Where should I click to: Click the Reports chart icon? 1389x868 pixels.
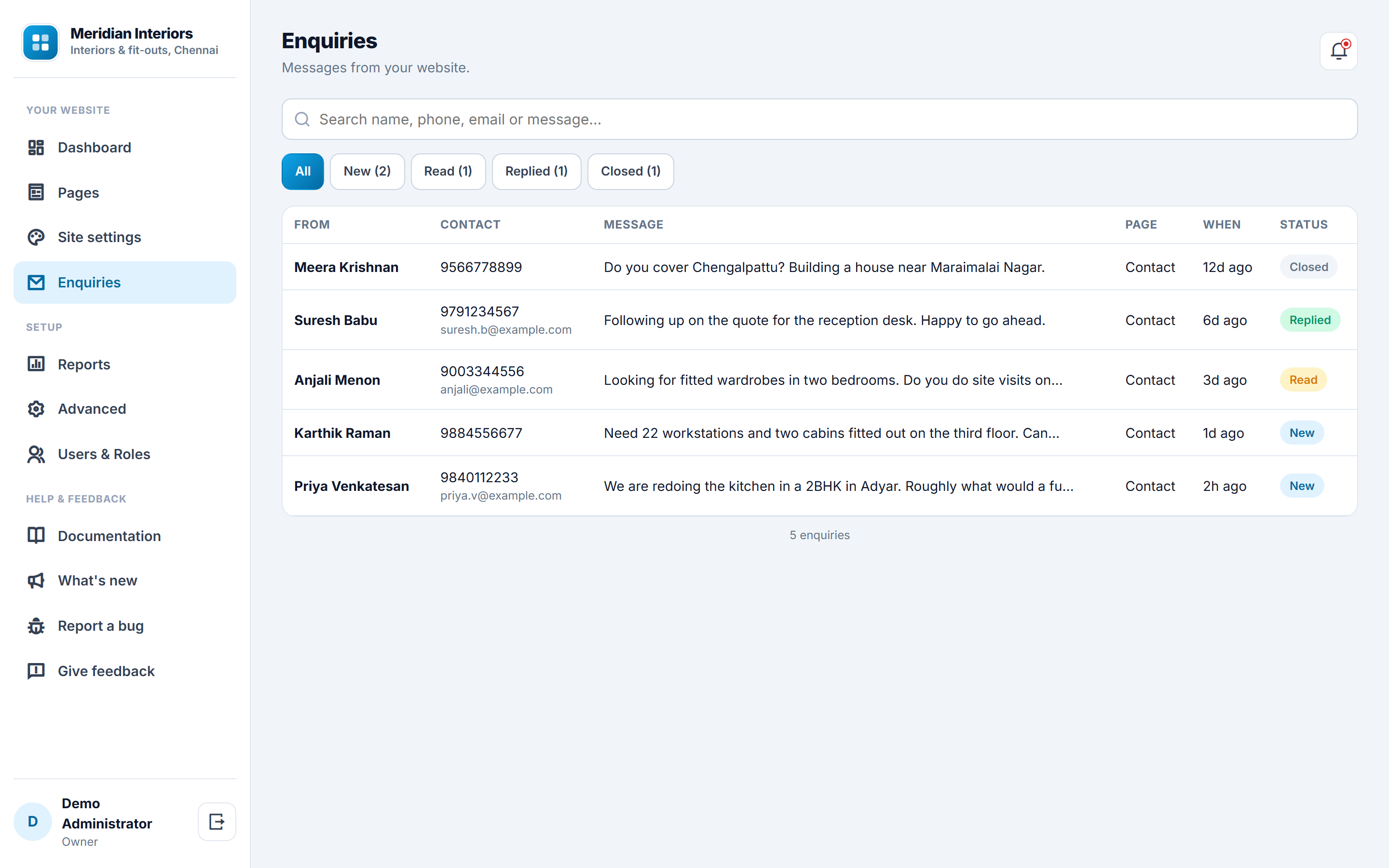(36, 364)
